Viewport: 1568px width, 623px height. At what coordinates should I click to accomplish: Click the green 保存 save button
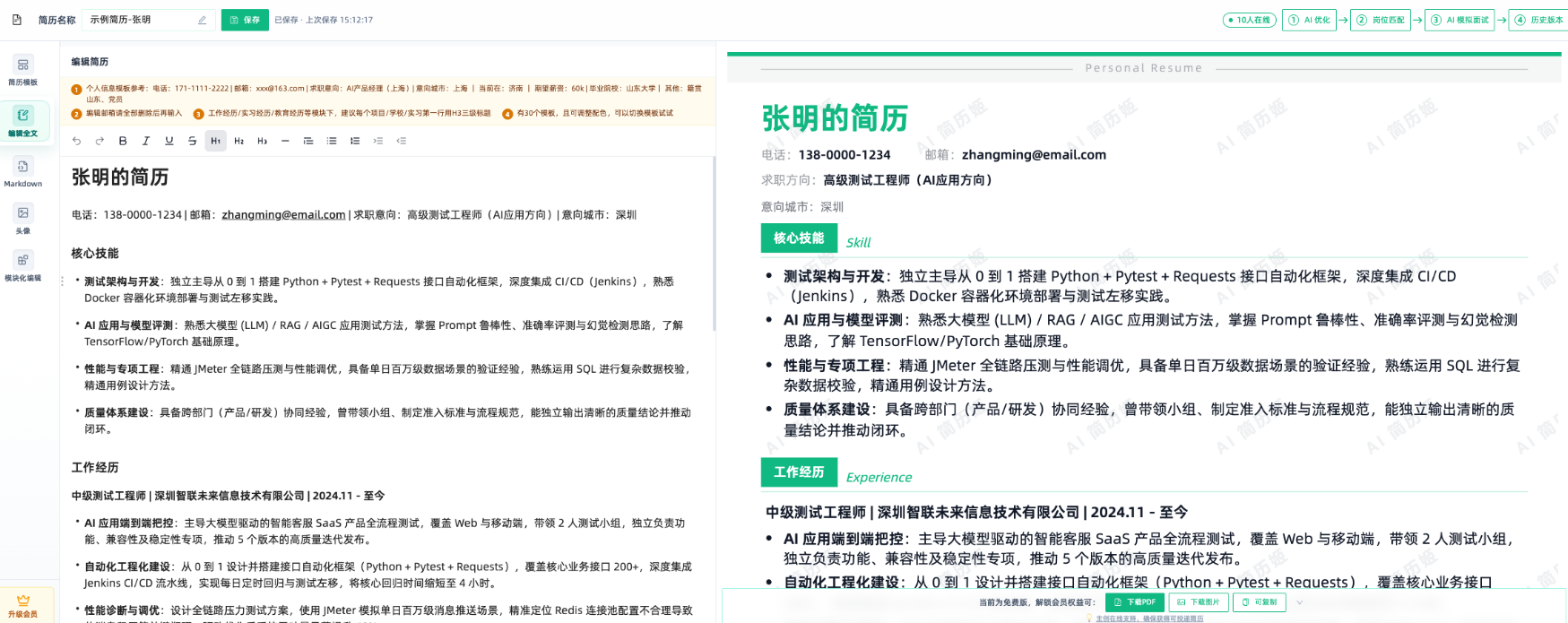245,20
